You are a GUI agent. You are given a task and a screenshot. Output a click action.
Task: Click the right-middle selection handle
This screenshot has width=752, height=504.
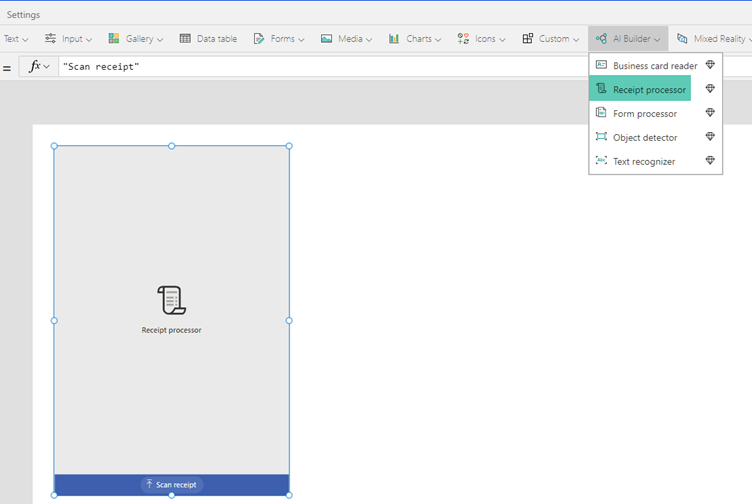[x=289, y=320]
